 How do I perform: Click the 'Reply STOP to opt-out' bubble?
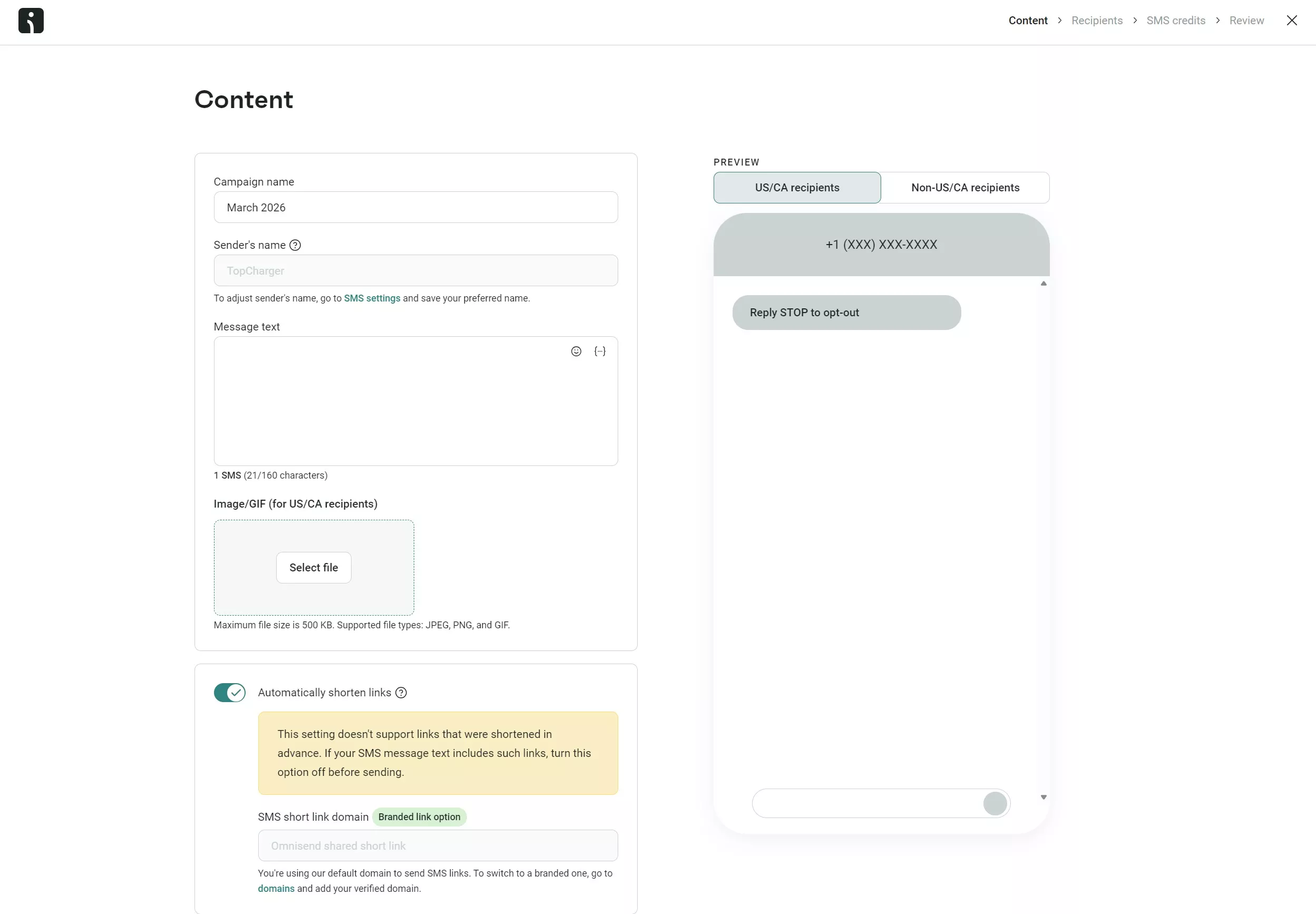coord(846,313)
